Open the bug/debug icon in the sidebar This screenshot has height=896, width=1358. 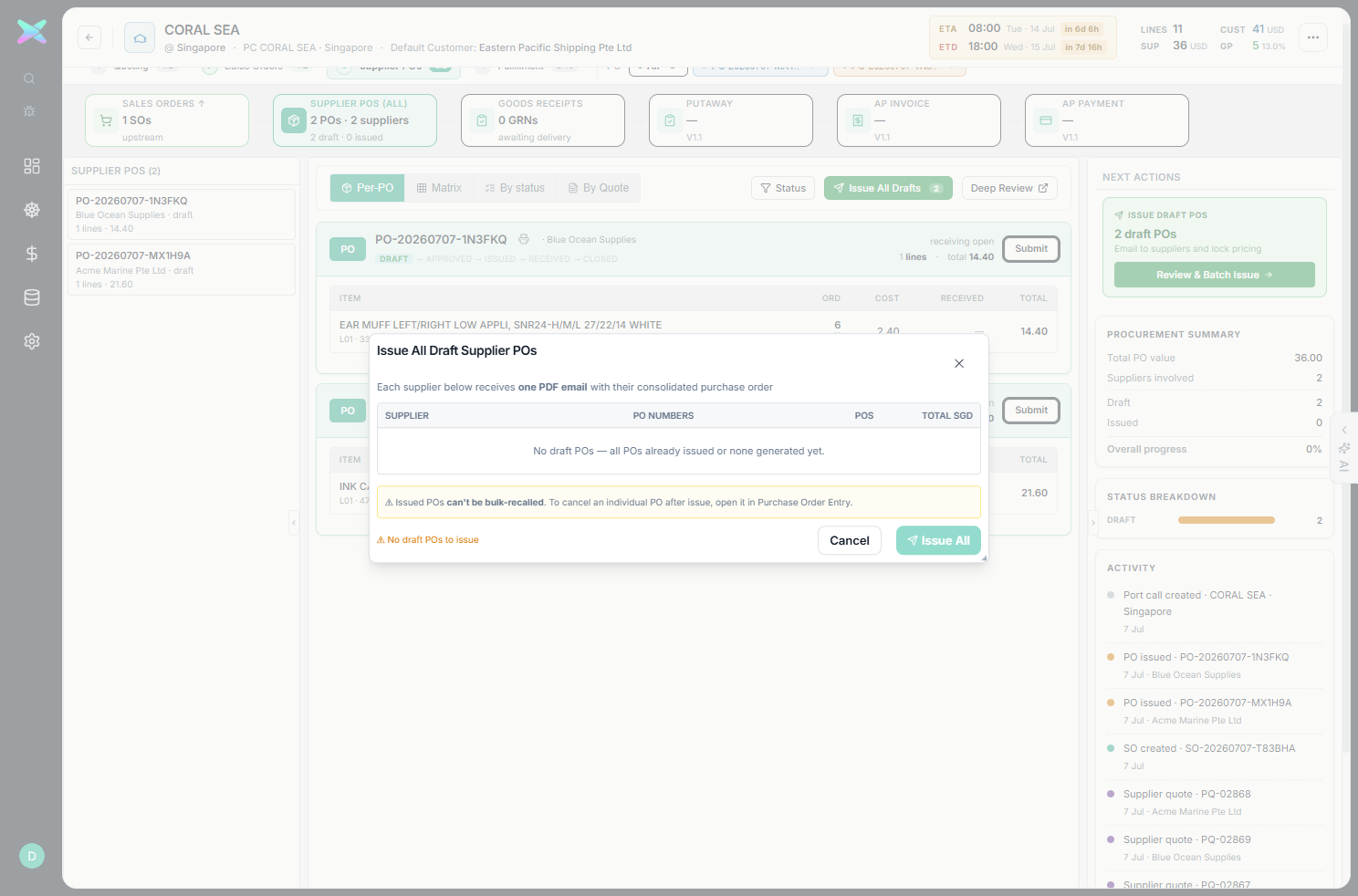pos(29,110)
